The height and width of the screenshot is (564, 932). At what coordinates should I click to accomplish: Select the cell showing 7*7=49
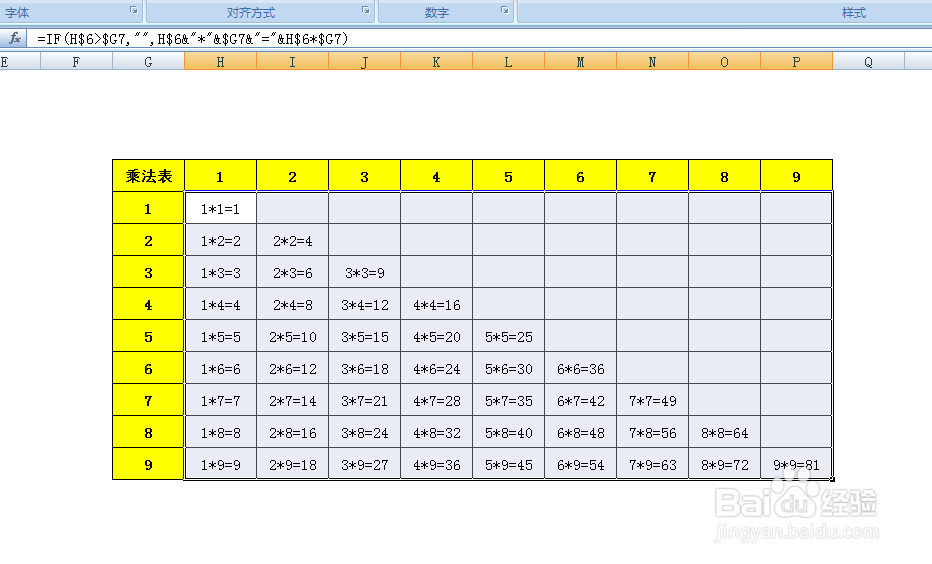point(652,401)
